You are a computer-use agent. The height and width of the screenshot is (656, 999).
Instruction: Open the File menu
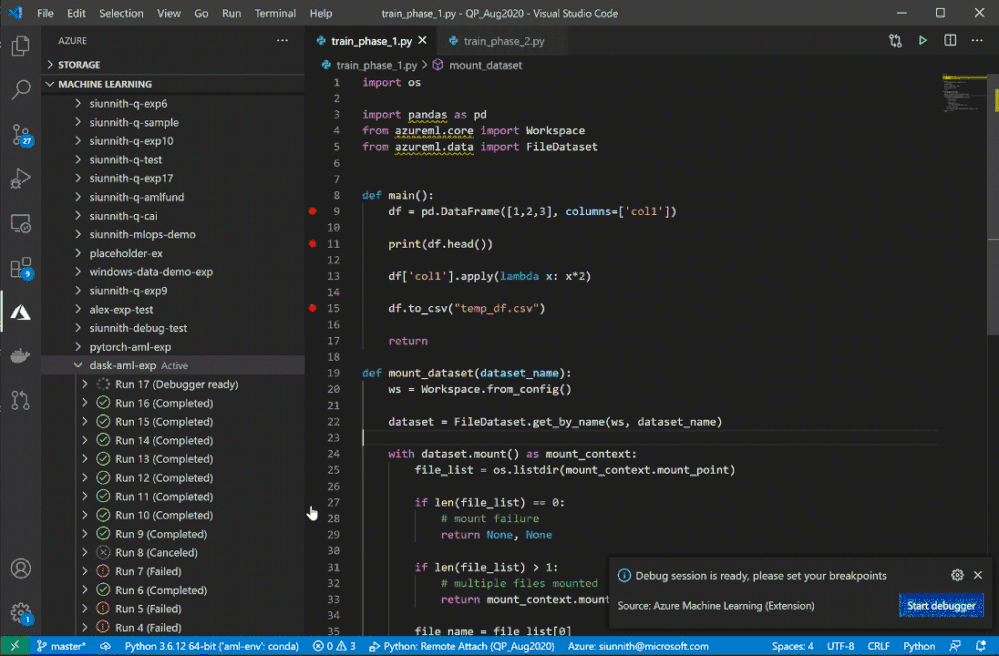pyautogui.click(x=45, y=13)
